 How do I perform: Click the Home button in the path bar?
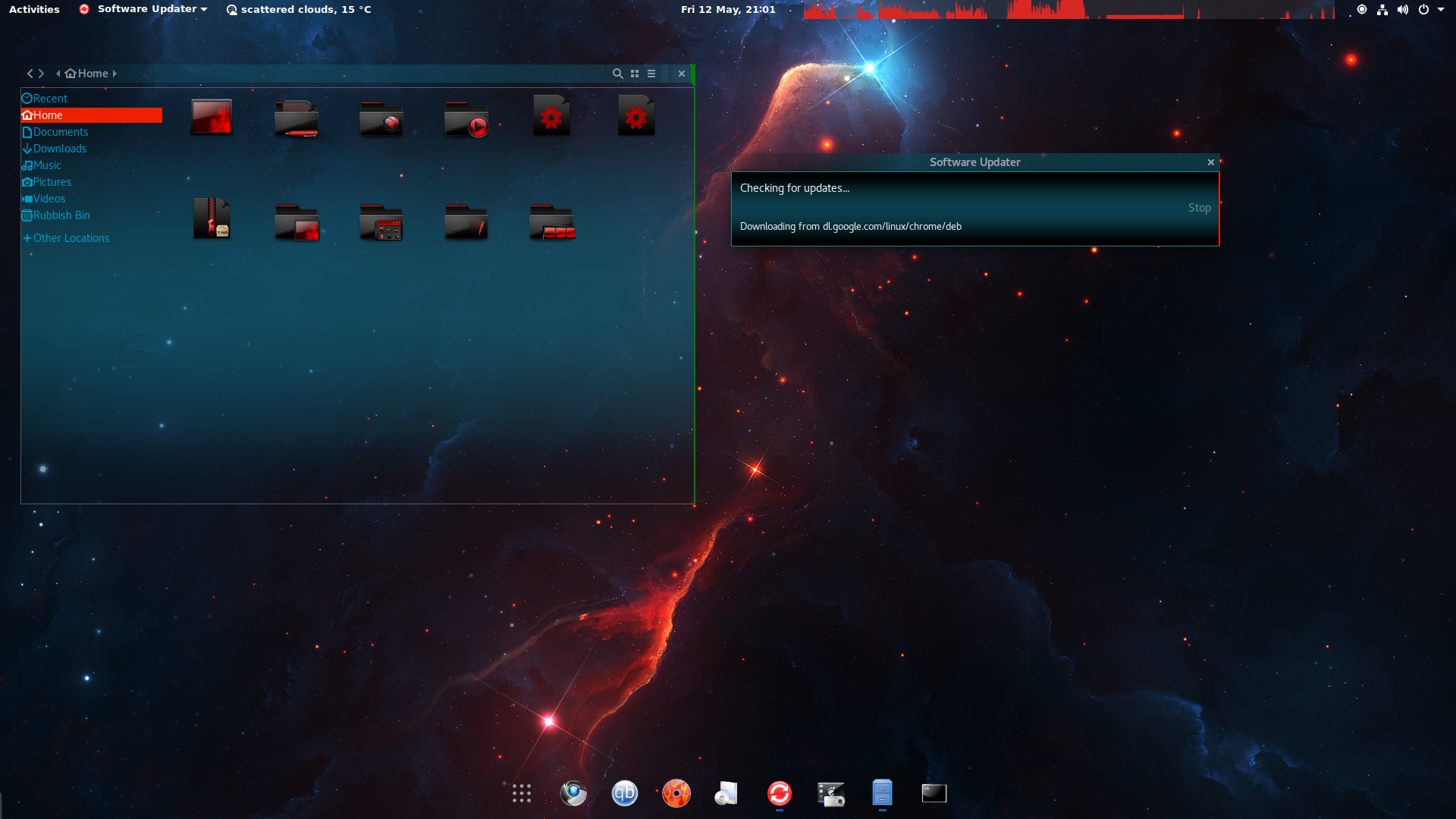pos(86,74)
